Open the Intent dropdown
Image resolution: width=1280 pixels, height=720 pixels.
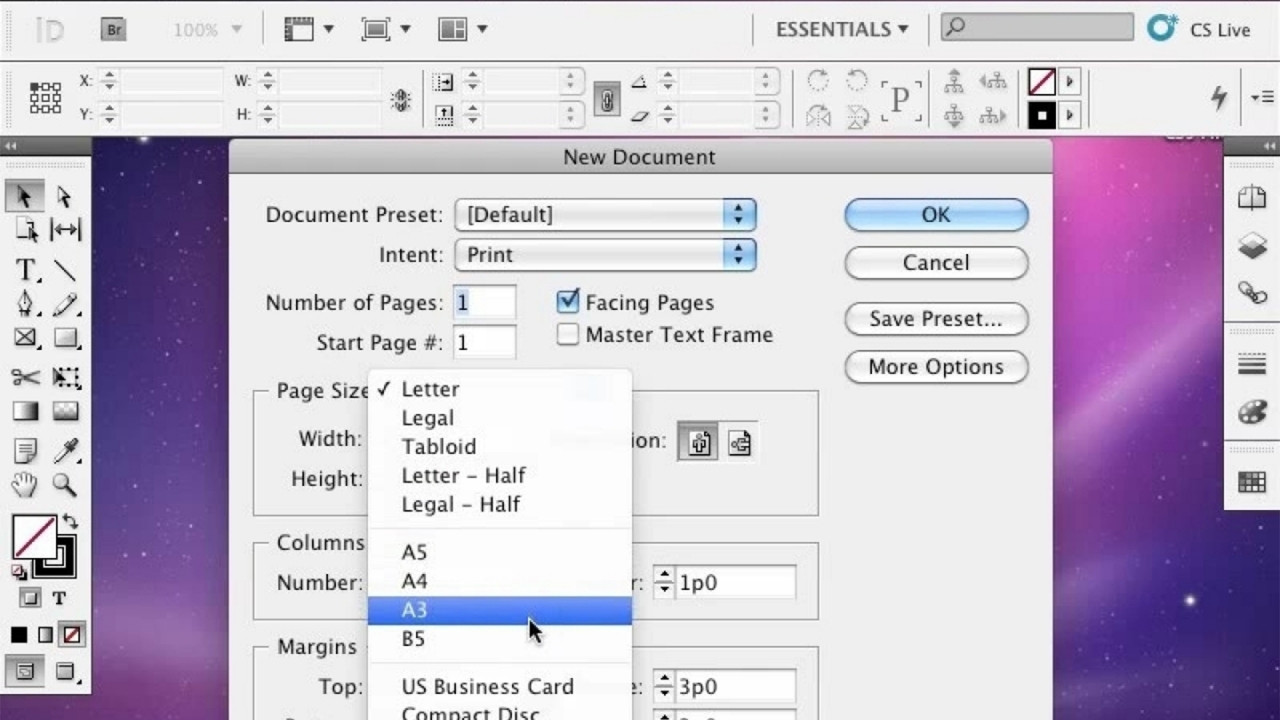pyautogui.click(x=605, y=255)
